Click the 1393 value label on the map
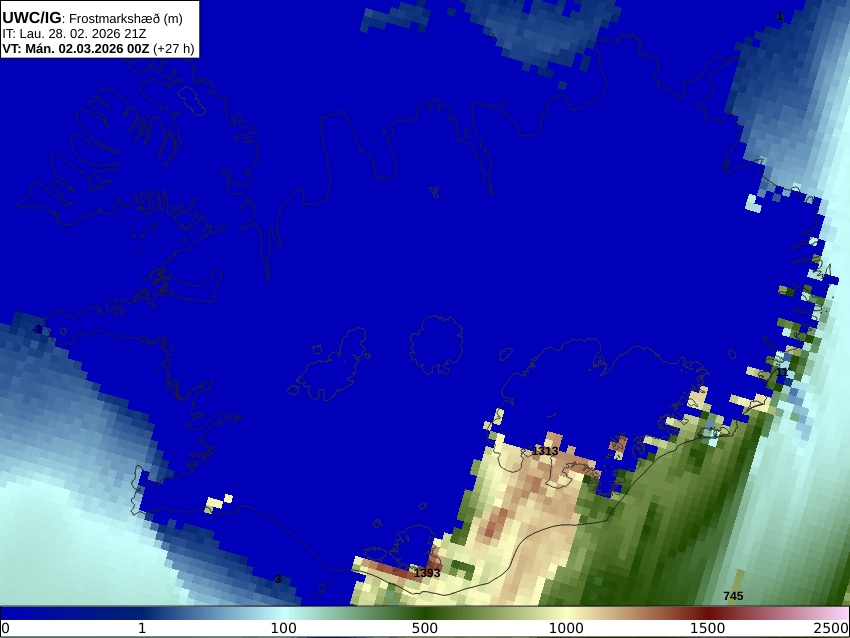The width and height of the screenshot is (850, 638). [x=427, y=572]
